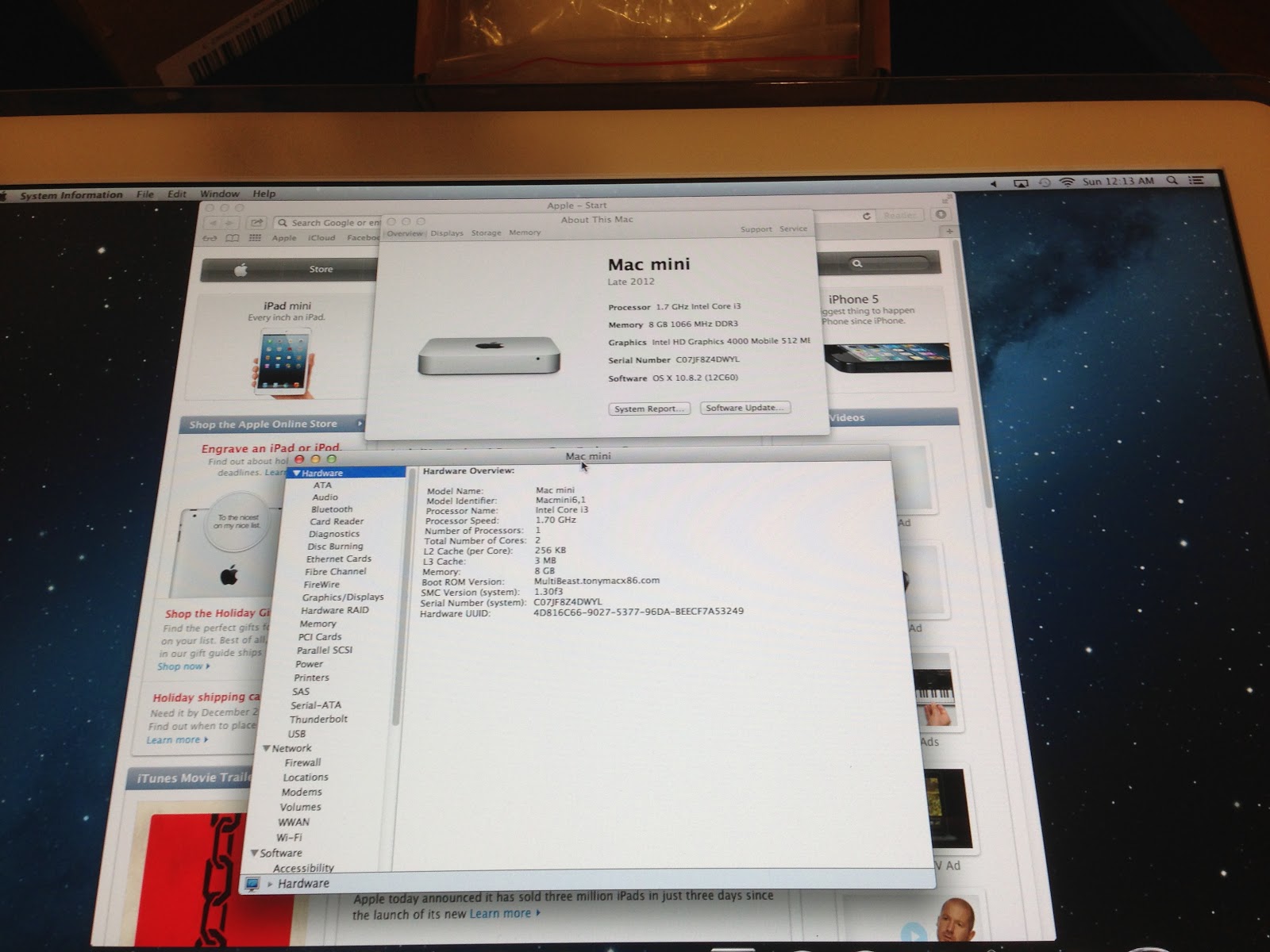Collapse the Hardware section disclosure triangle
This screenshot has width=1270, height=952.
coord(296,473)
